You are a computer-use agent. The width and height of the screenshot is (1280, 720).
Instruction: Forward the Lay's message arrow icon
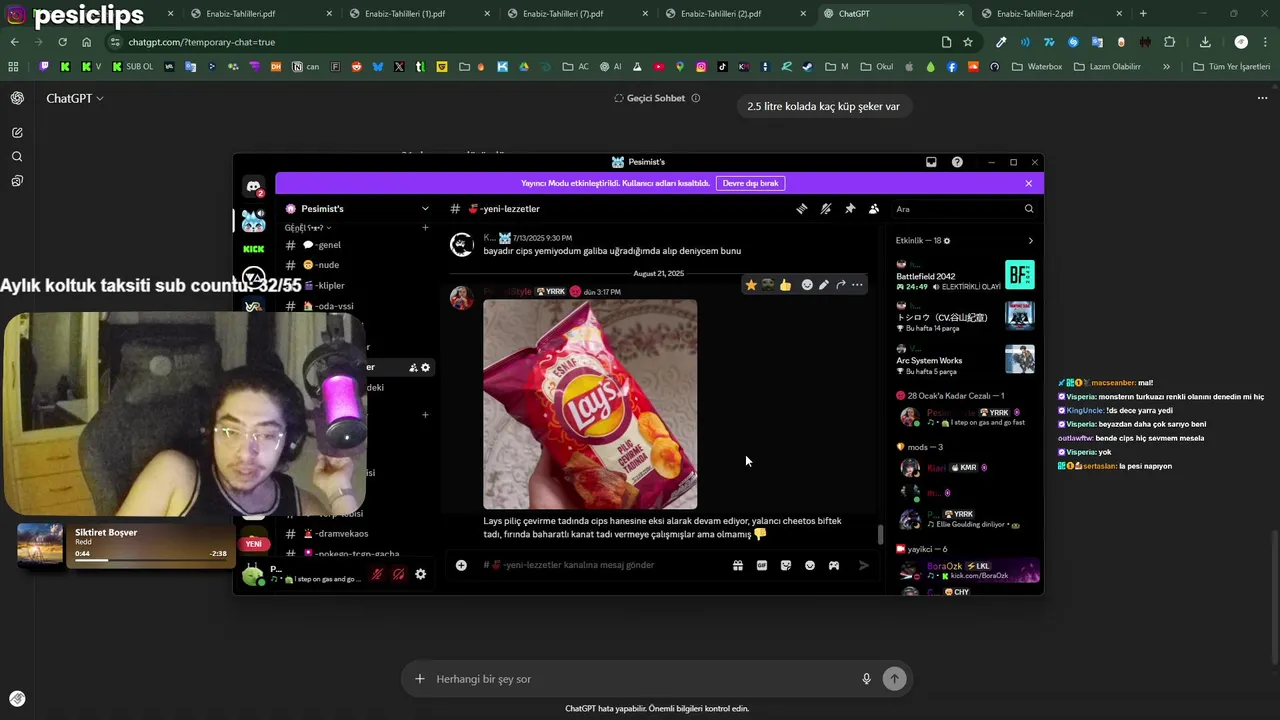pos(841,285)
